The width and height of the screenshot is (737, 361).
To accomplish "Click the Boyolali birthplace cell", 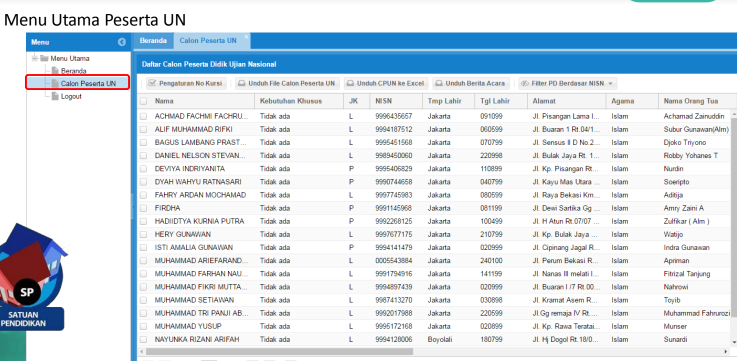I will (440, 339).
